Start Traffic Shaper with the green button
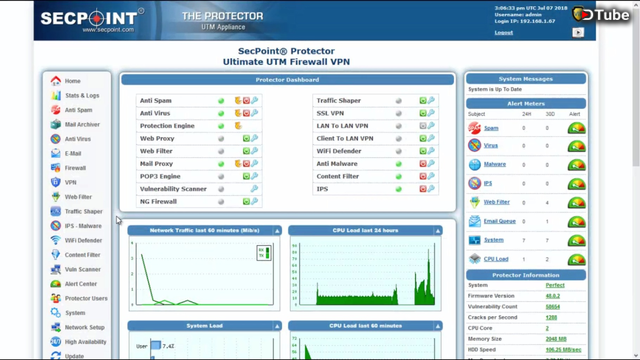This screenshot has width=640, height=360. 423,100
